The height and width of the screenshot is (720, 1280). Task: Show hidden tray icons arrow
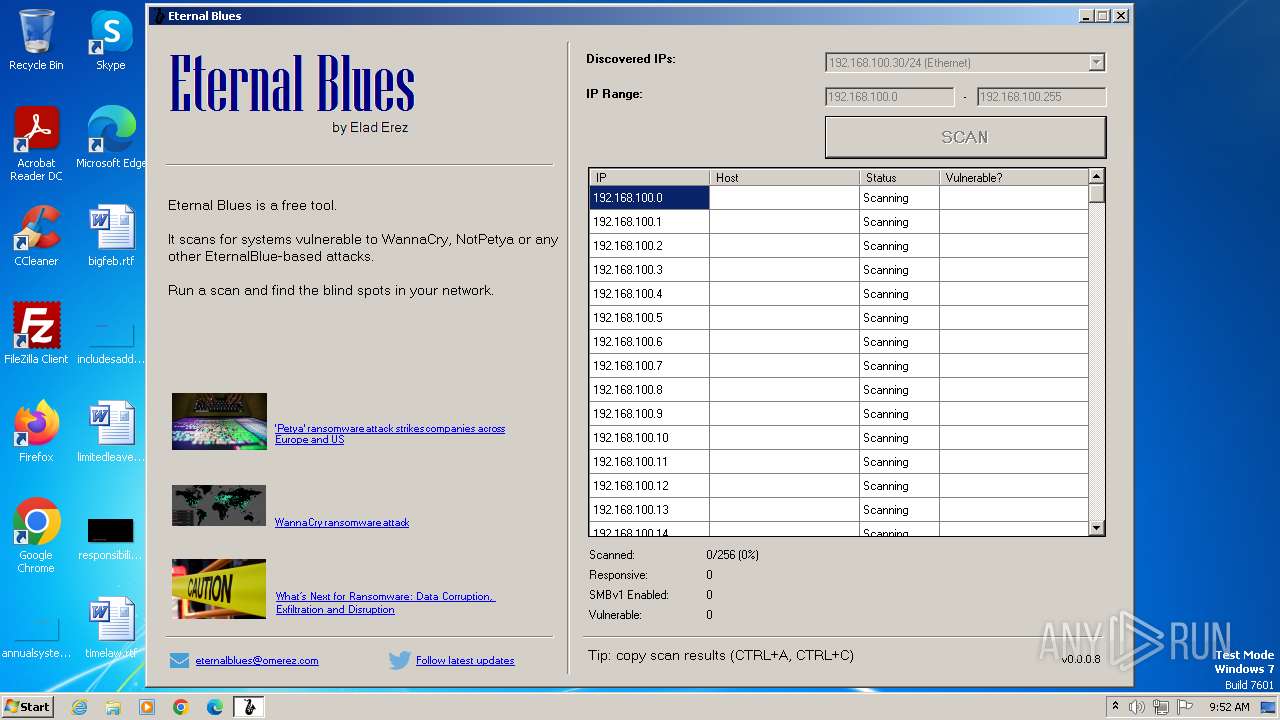(1115, 707)
